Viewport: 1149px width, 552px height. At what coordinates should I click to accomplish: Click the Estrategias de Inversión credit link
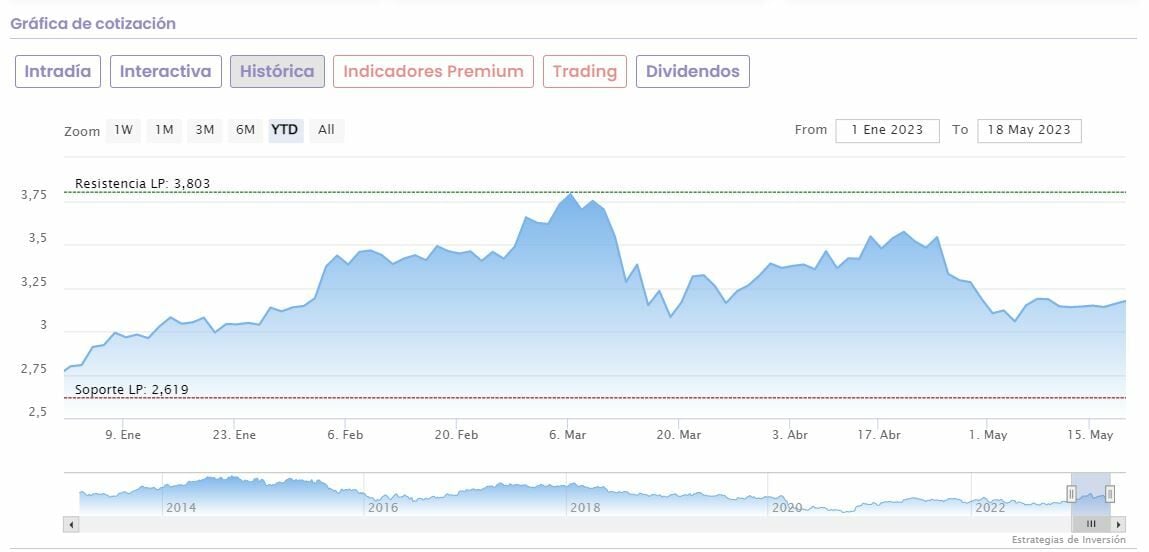(x=1068, y=540)
